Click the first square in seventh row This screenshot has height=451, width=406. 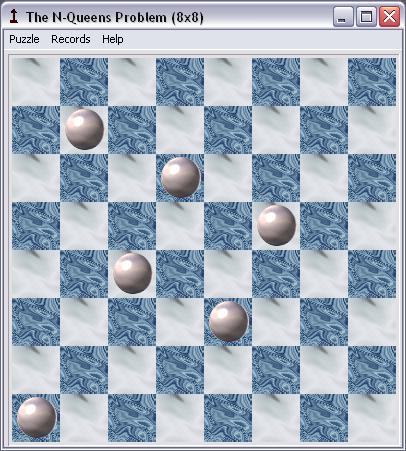click(x=36, y=370)
